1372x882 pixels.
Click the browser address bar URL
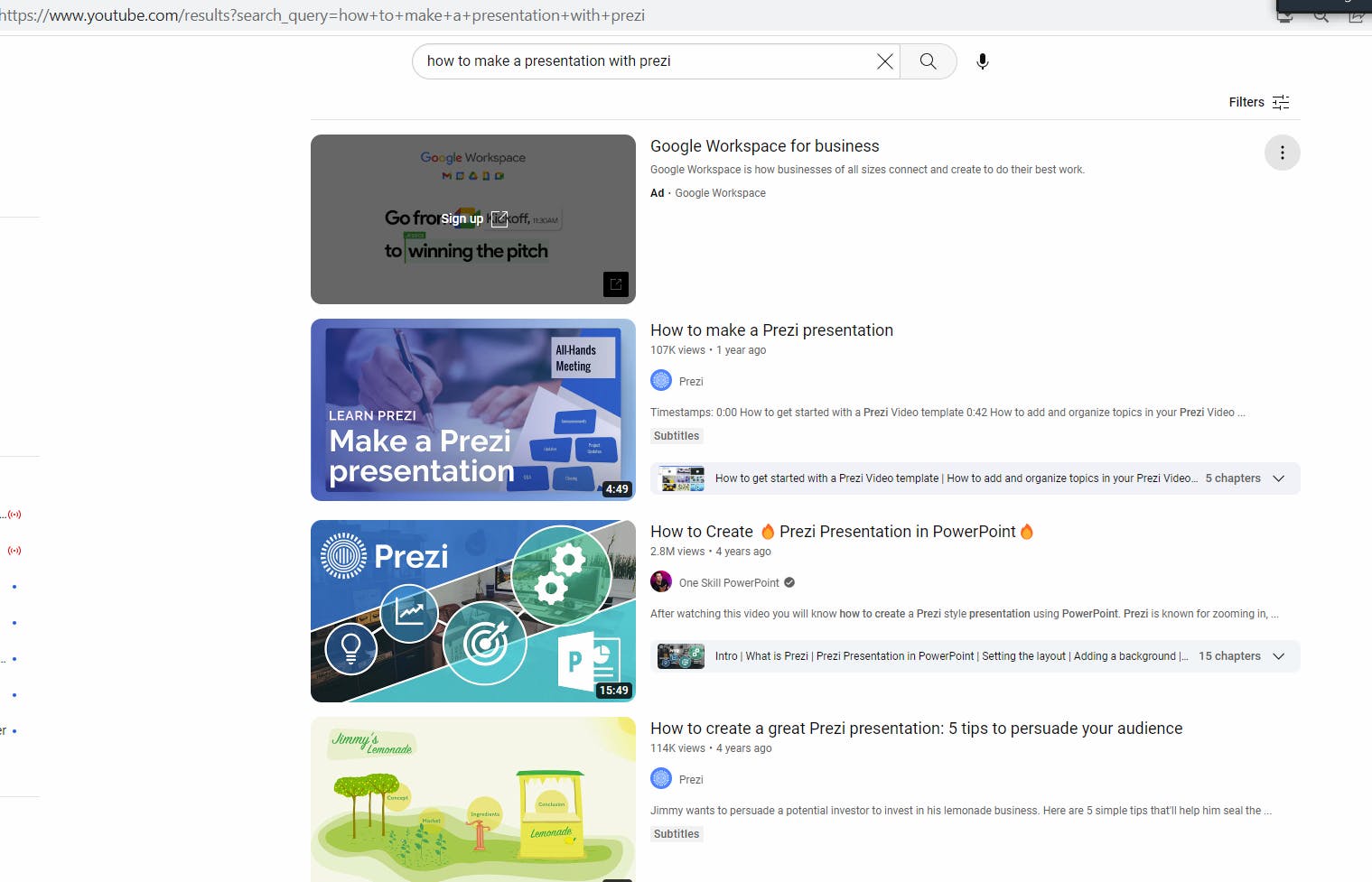(322, 15)
